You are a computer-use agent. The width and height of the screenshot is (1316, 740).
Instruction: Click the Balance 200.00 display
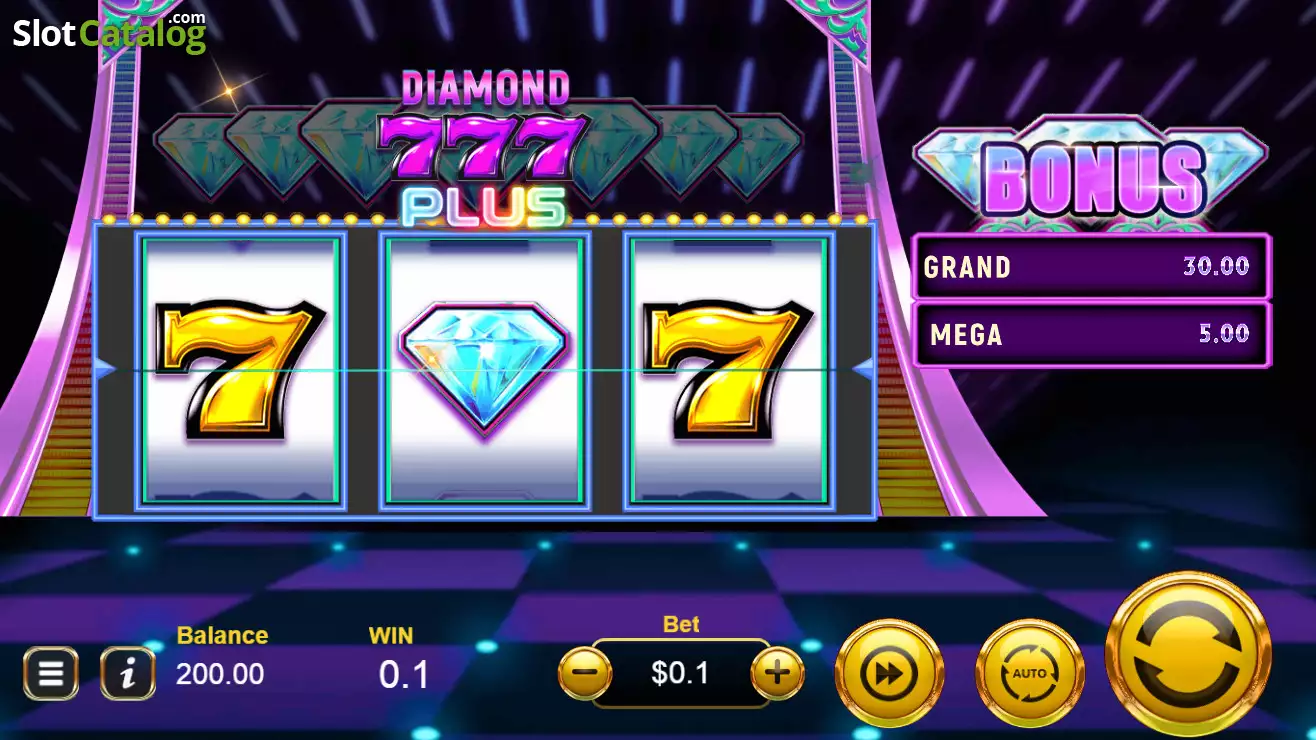point(222,656)
